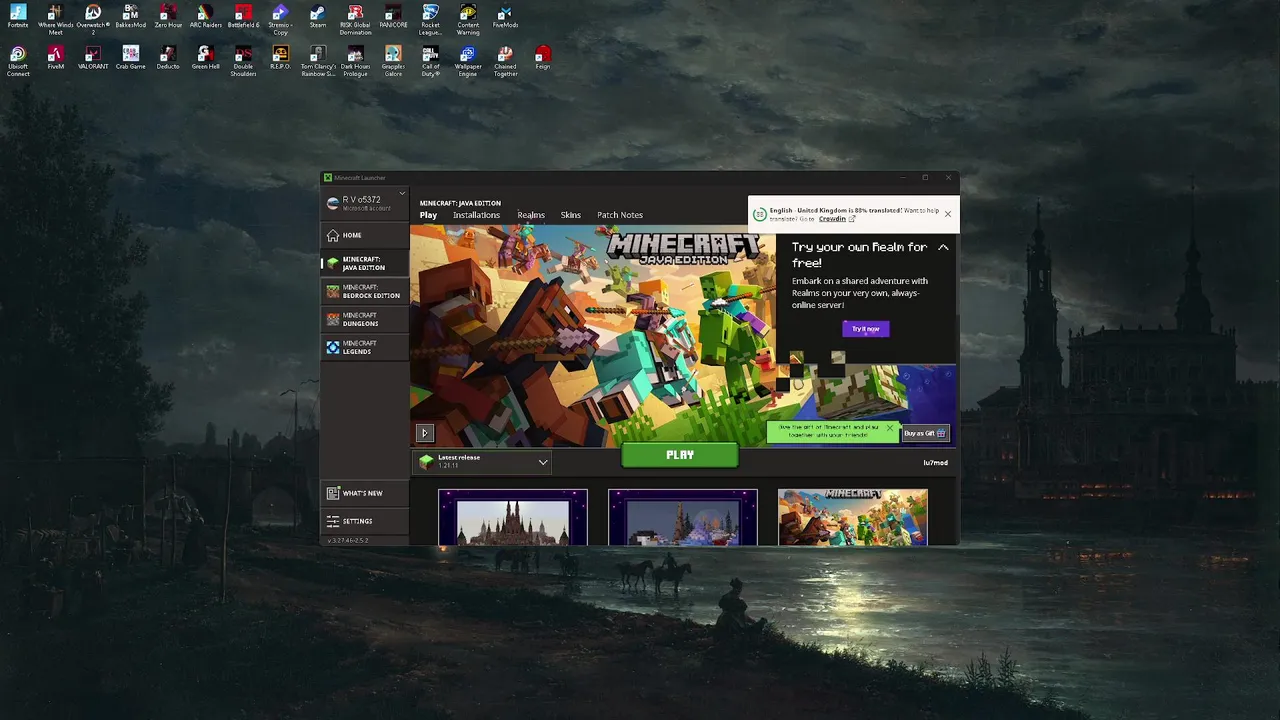Switch to the Realms tab
1280x720 pixels.
pos(531,215)
